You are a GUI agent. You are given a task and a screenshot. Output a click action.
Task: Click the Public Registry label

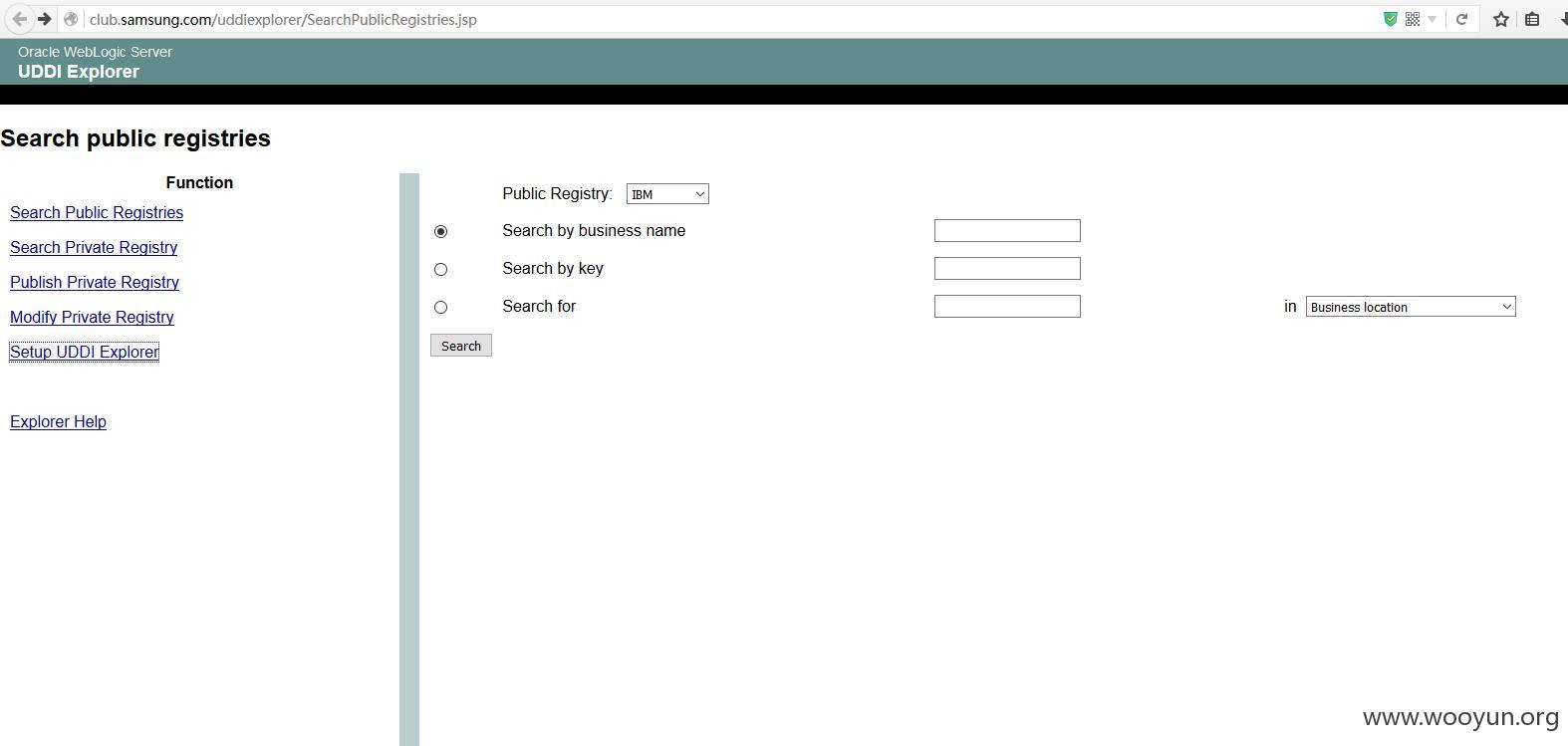tap(558, 193)
